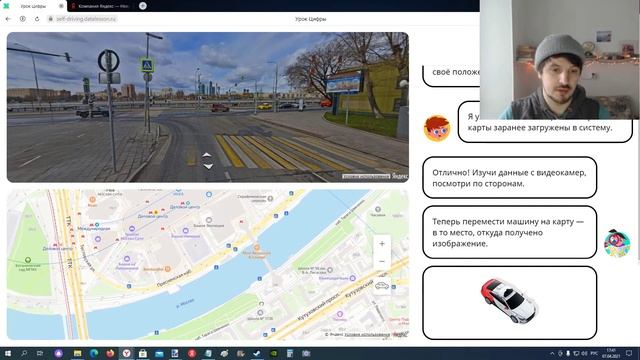640x360 pixels.
Task: Click the message Отлично! Изучи данные
Action: click(509, 178)
